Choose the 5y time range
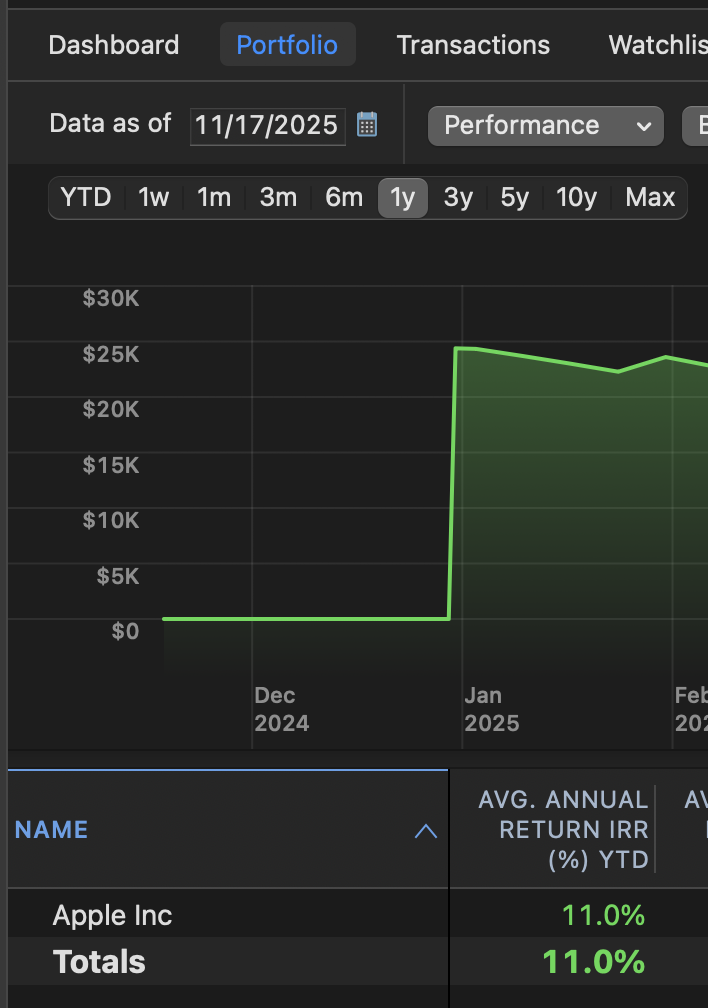The image size is (708, 1008). coord(514,197)
